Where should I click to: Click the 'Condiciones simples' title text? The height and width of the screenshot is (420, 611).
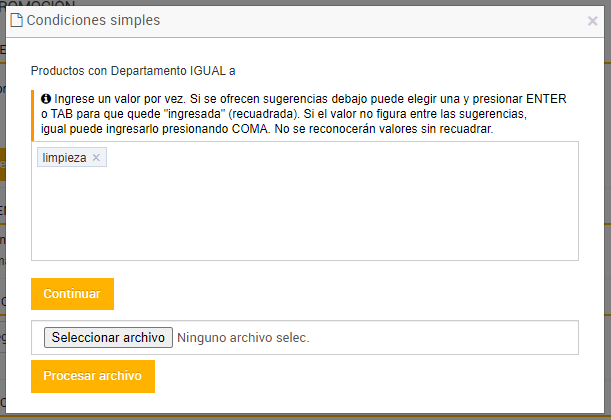(x=92, y=20)
